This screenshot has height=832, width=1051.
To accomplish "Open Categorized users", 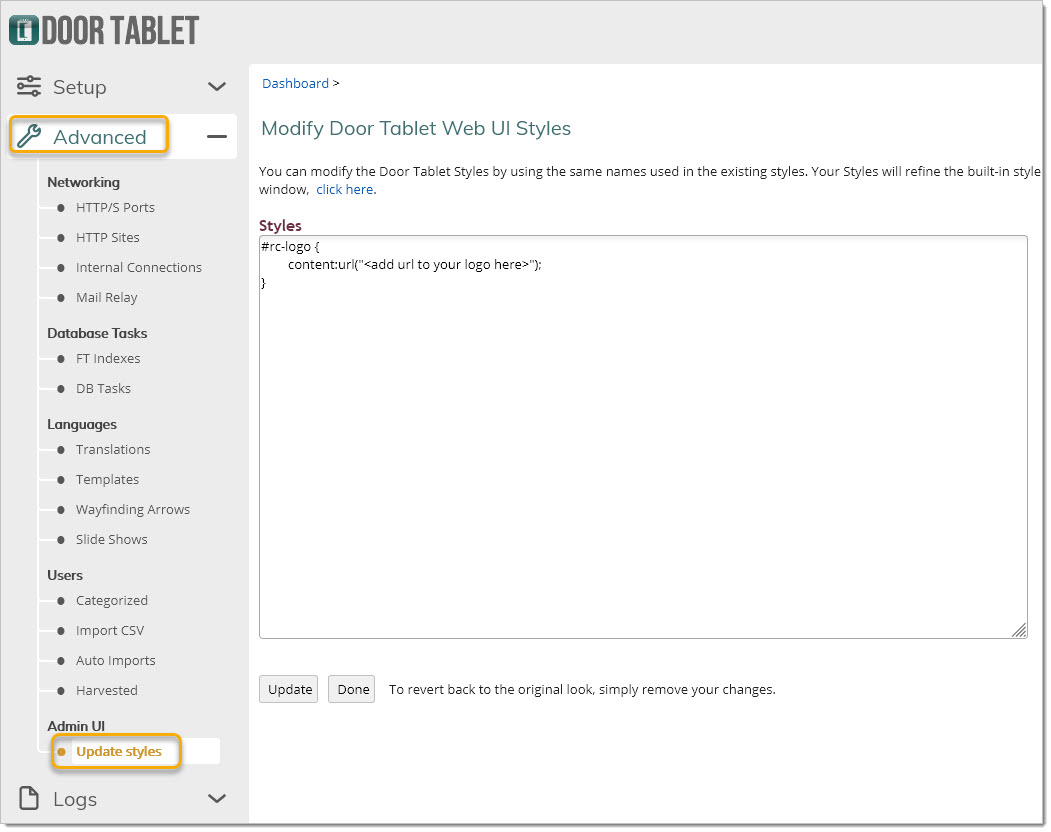I will pyautogui.click(x=111, y=601).
